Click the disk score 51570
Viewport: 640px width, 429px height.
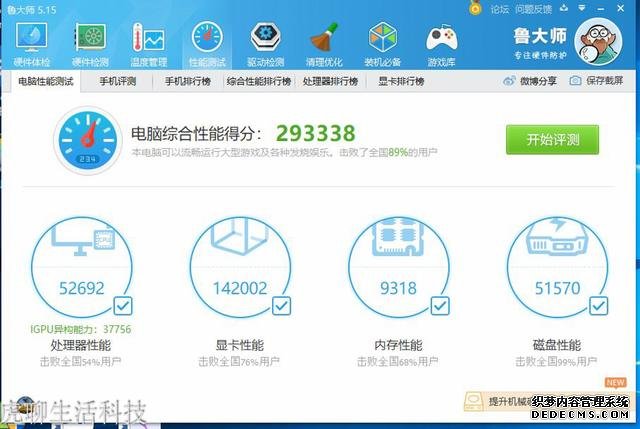(x=557, y=288)
